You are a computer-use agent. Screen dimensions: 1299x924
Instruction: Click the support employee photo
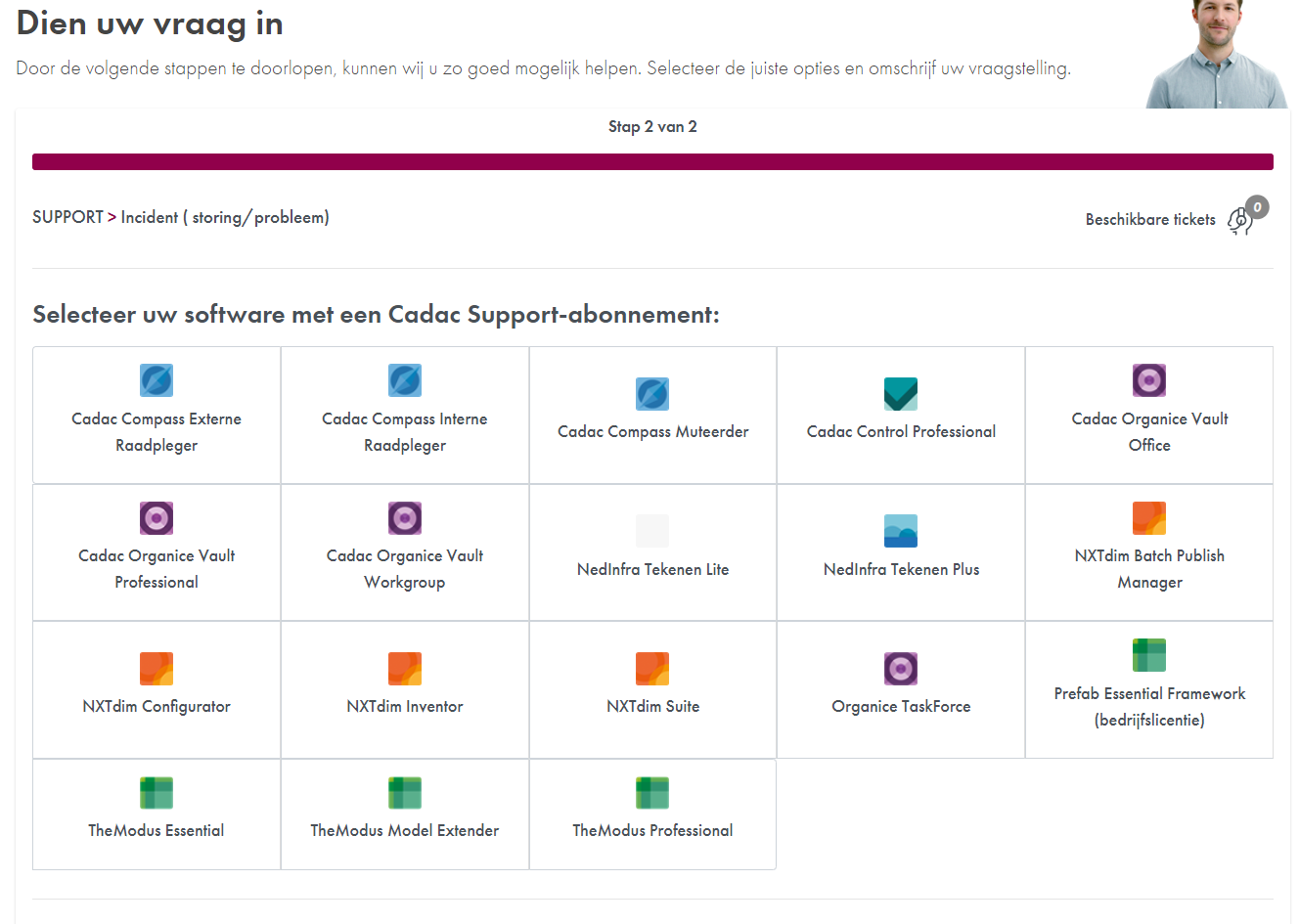pyautogui.click(x=1217, y=54)
